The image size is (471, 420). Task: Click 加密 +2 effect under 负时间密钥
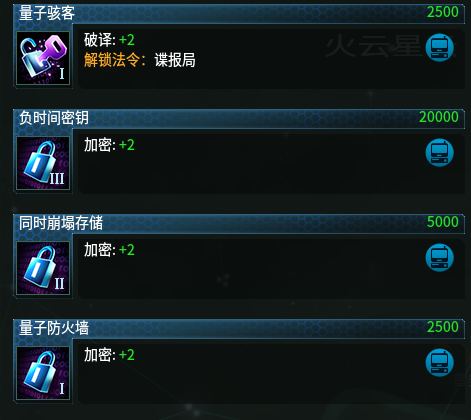point(109,145)
